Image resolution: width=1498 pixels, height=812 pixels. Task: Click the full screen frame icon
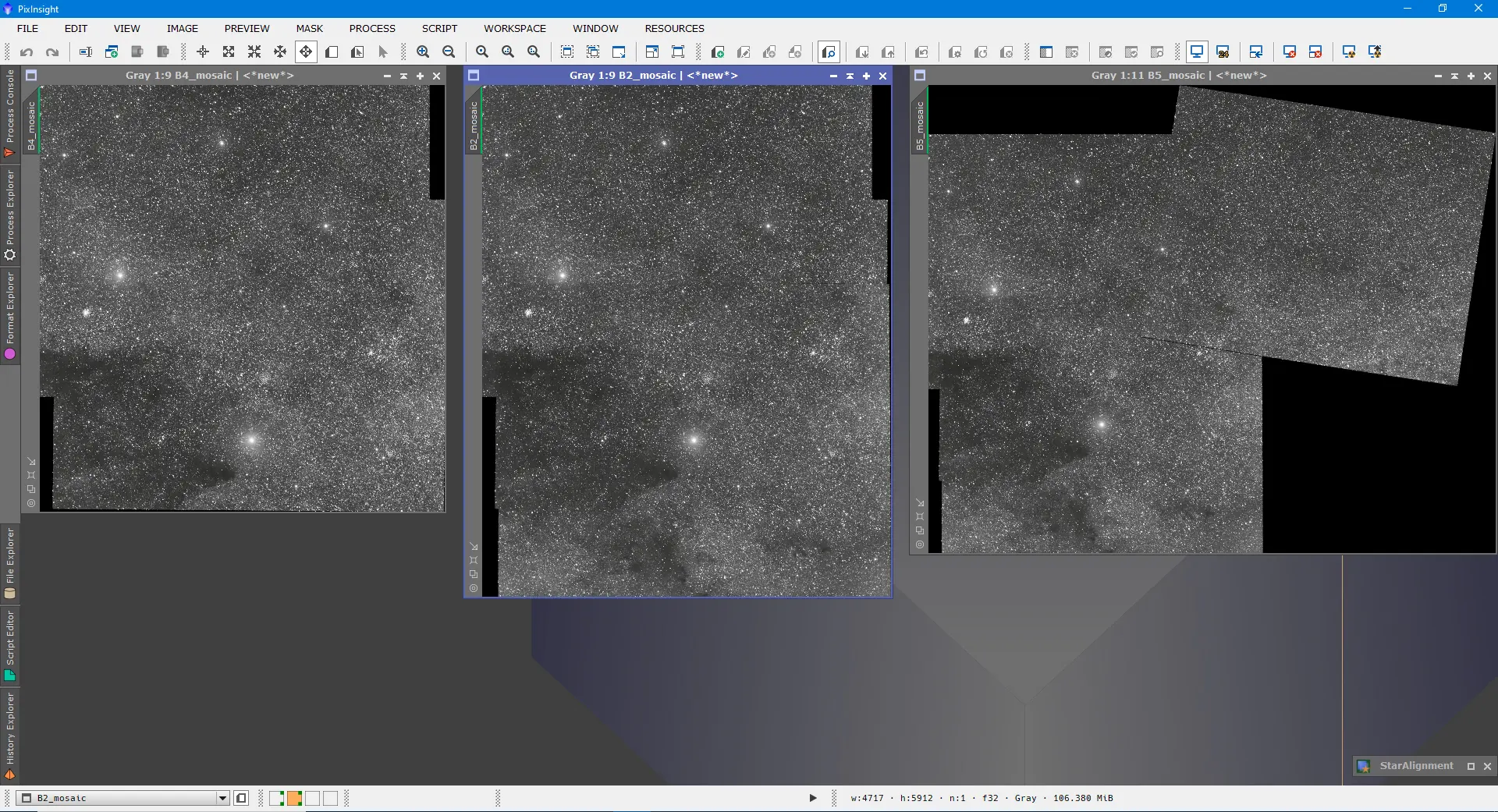(x=678, y=52)
